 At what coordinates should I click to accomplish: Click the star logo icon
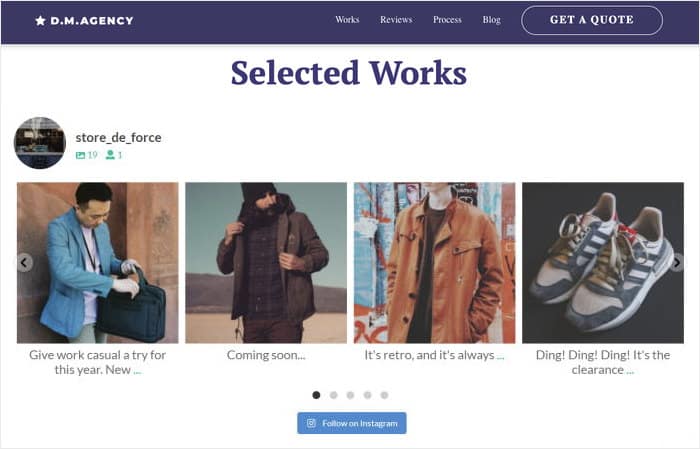[x=40, y=20]
